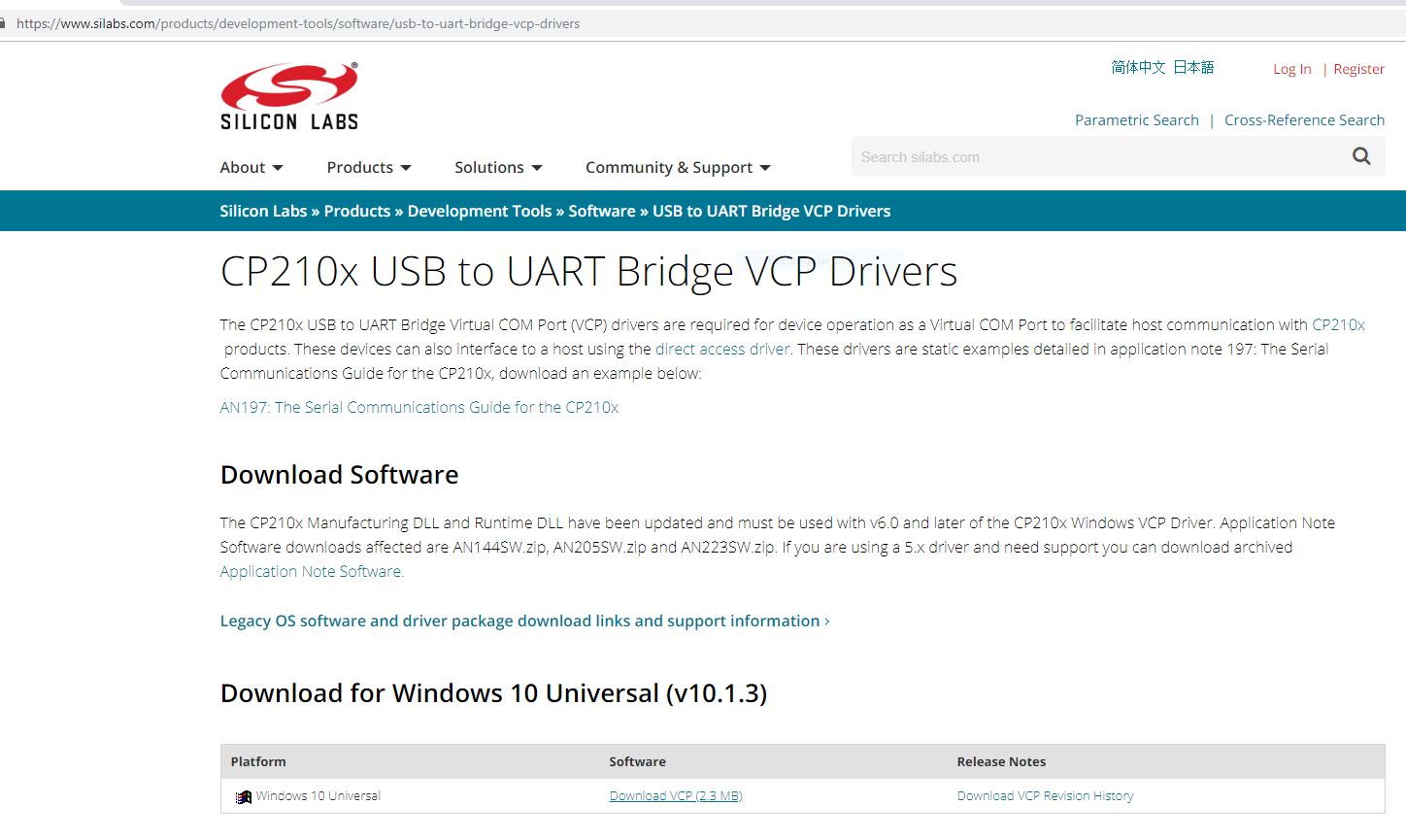Open Cross-Reference Search
The height and width of the screenshot is (840, 1406).
point(1304,120)
